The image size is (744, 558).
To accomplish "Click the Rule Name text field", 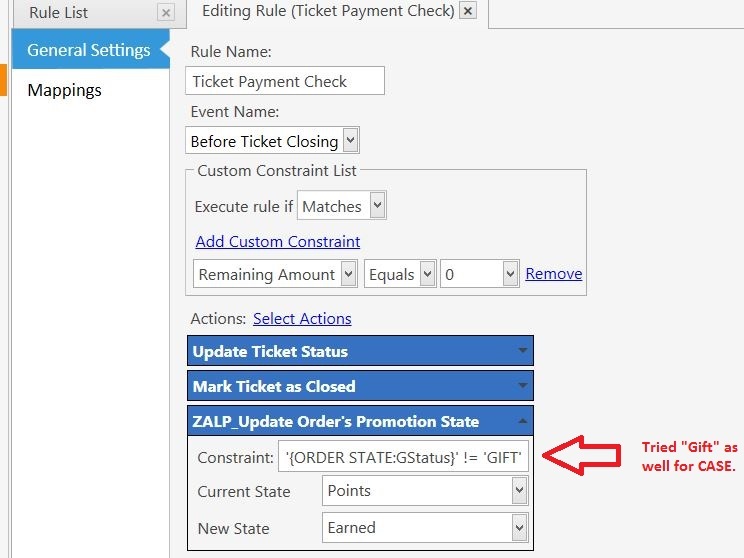I will click(285, 81).
